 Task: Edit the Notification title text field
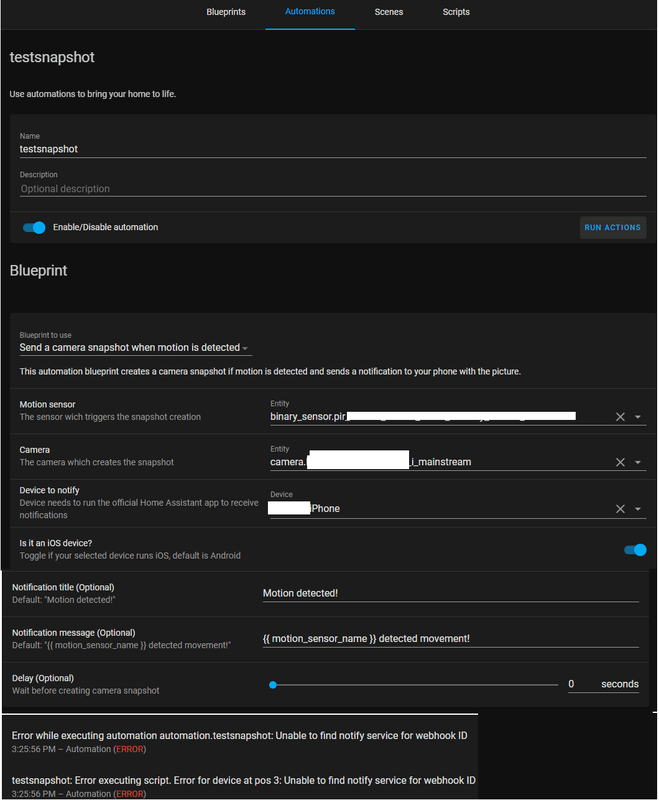click(x=450, y=593)
